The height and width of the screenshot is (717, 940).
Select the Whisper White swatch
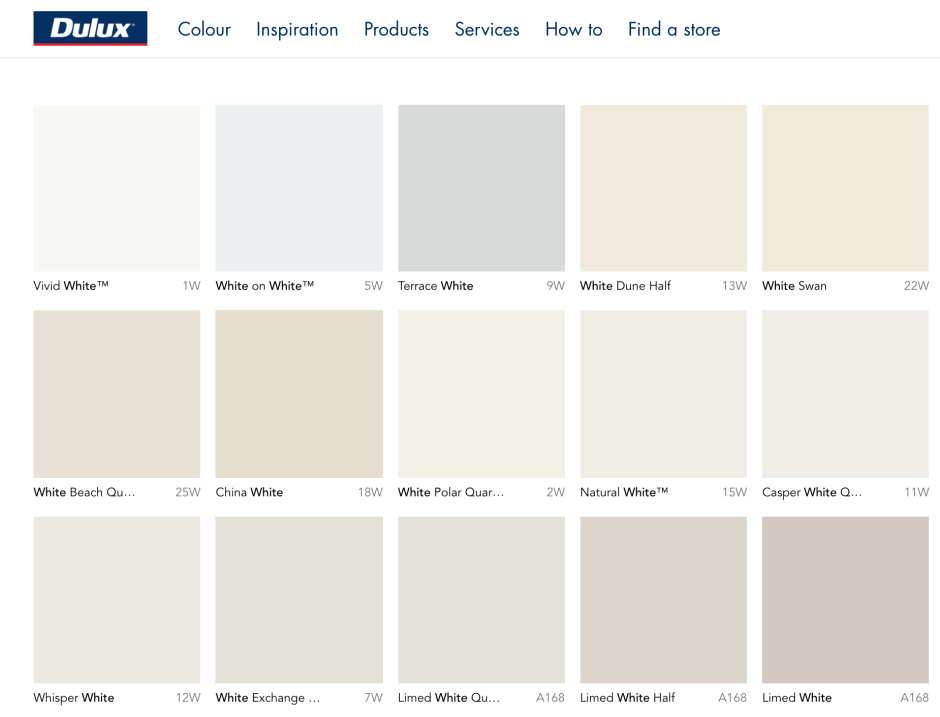pos(116,599)
